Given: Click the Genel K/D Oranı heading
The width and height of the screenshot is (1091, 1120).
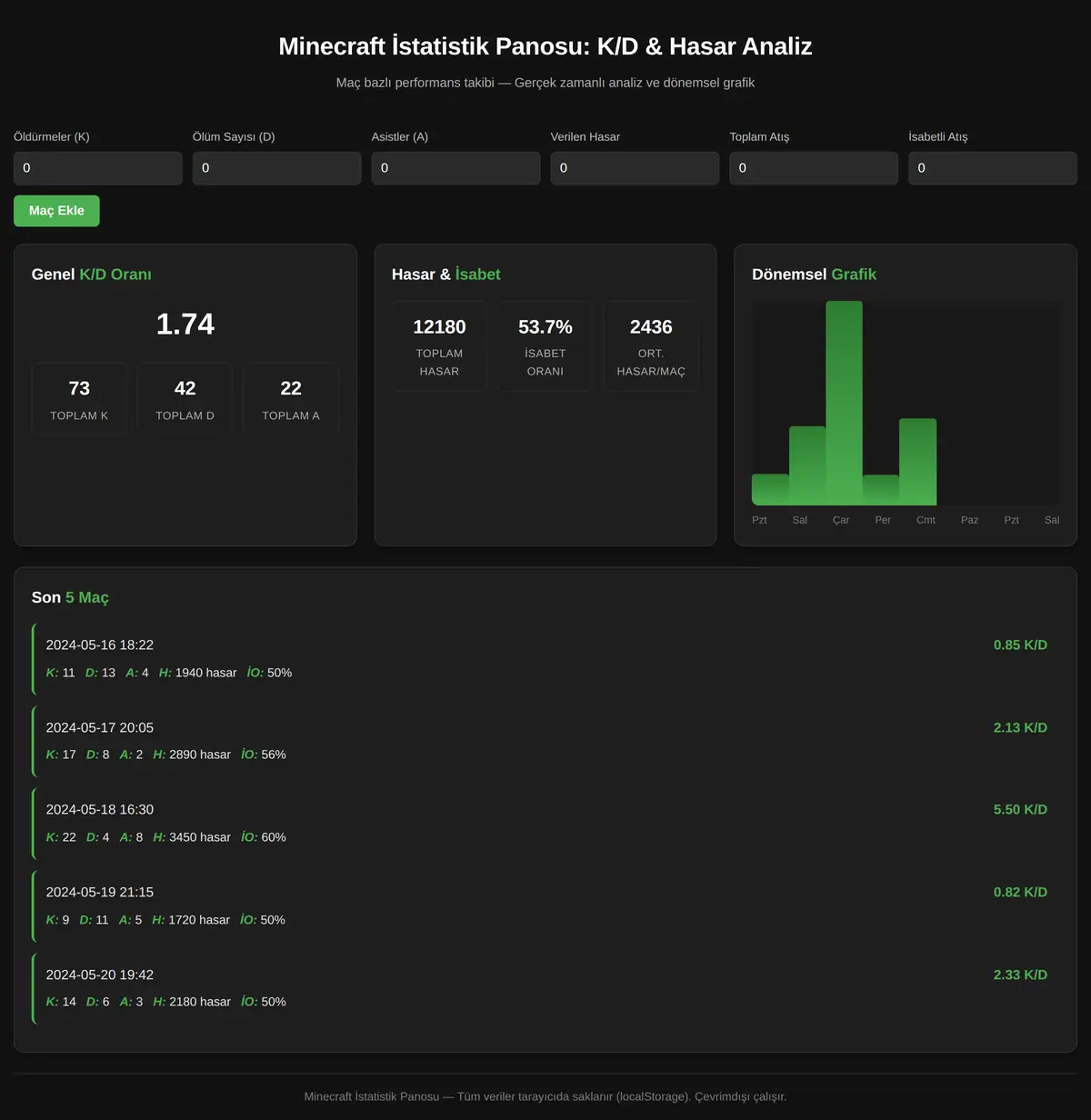Looking at the screenshot, I should tap(92, 275).
